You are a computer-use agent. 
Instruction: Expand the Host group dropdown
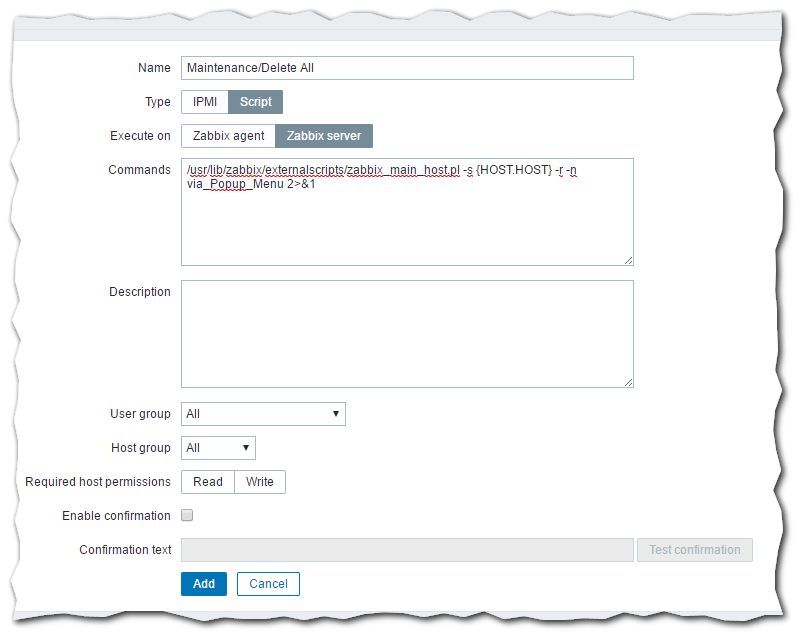click(x=218, y=448)
